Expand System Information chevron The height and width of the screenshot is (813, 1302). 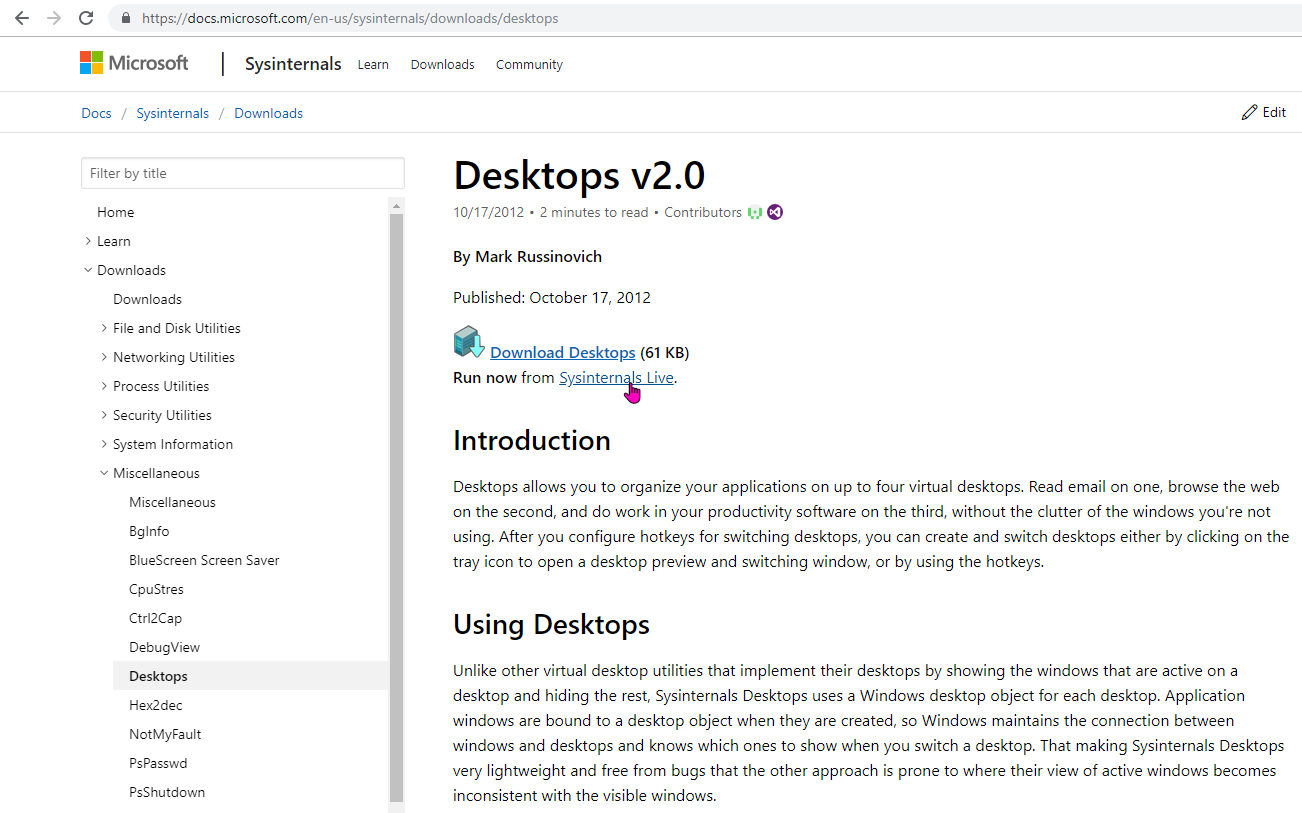(104, 444)
